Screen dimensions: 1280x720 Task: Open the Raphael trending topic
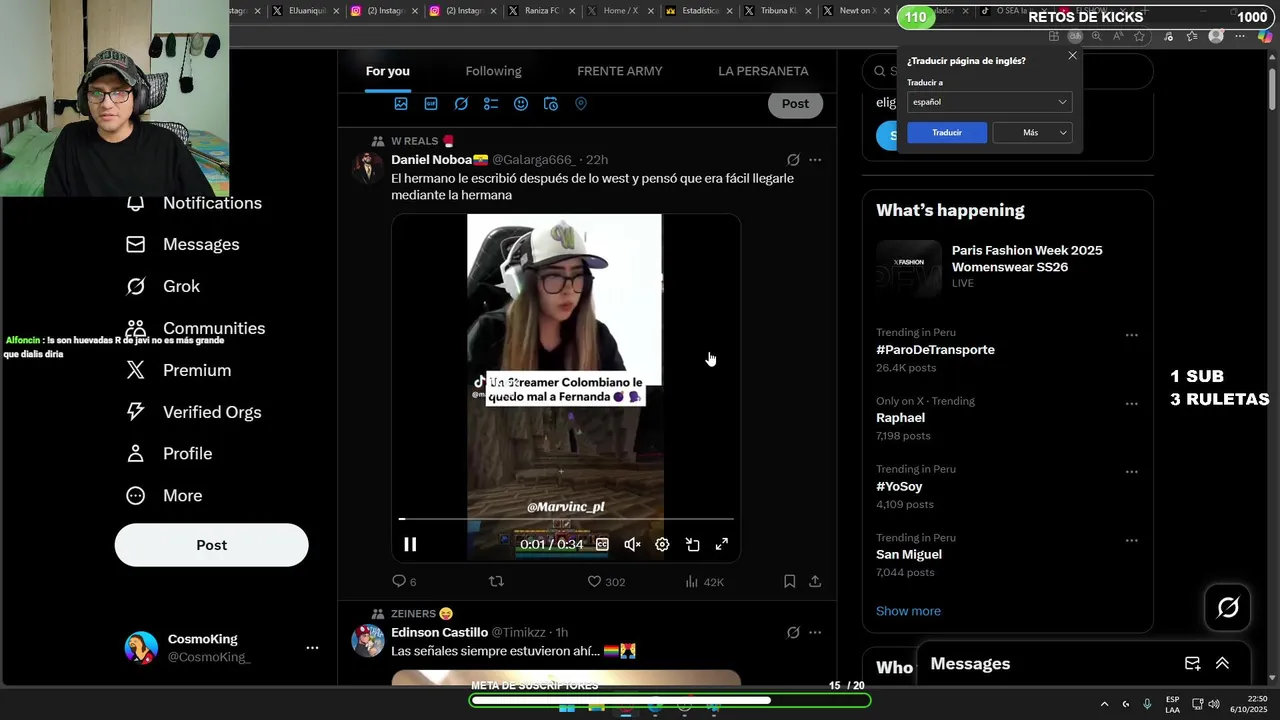coord(900,418)
